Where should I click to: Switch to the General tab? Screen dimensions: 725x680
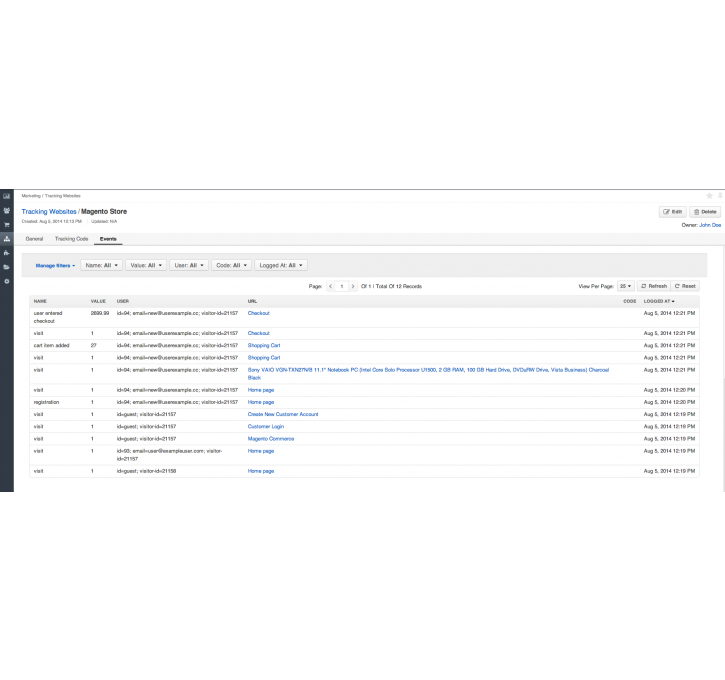coord(34,239)
